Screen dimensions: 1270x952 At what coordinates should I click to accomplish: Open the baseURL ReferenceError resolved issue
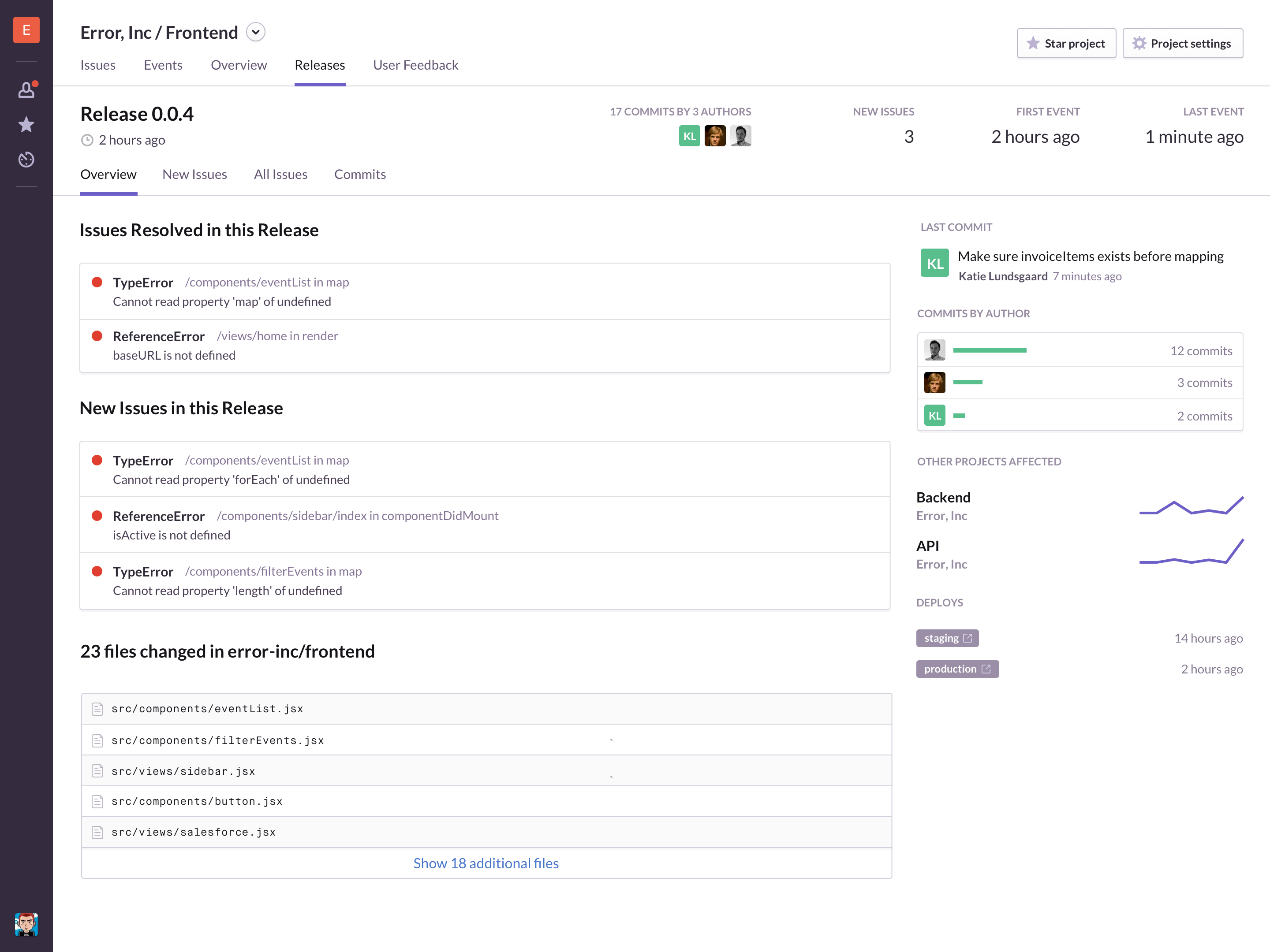(159, 336)
